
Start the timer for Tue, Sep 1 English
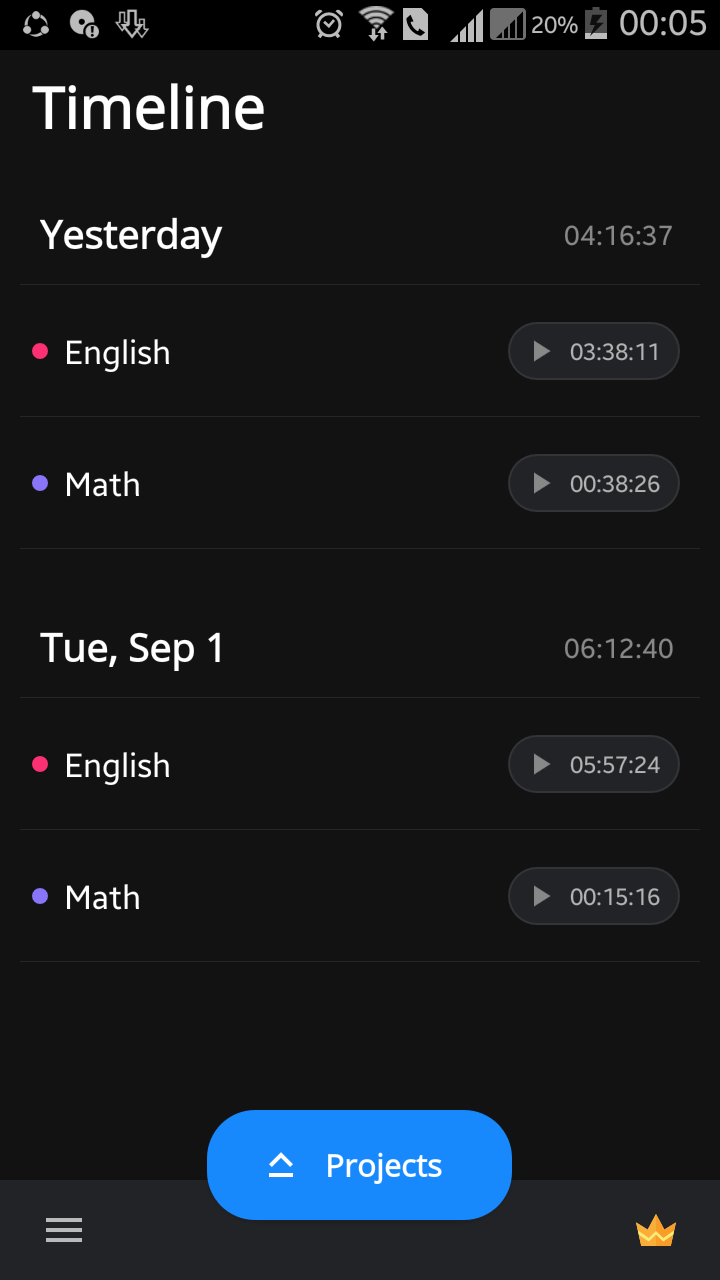click(x=594, y=764)
